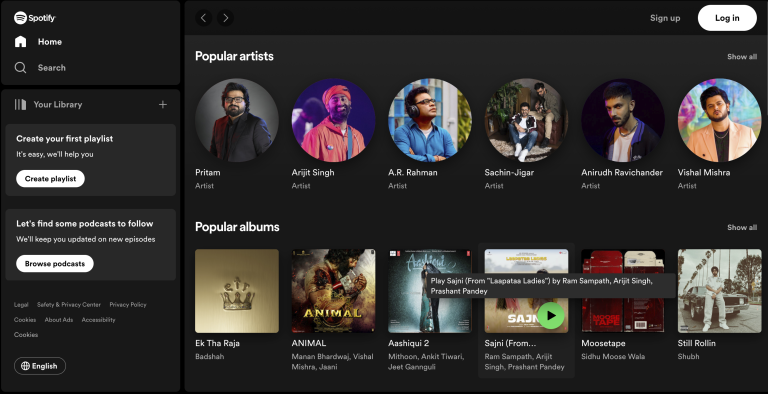768x394 pixels.
Task: Show all Popular albums
Action: (x=742, y=227)
